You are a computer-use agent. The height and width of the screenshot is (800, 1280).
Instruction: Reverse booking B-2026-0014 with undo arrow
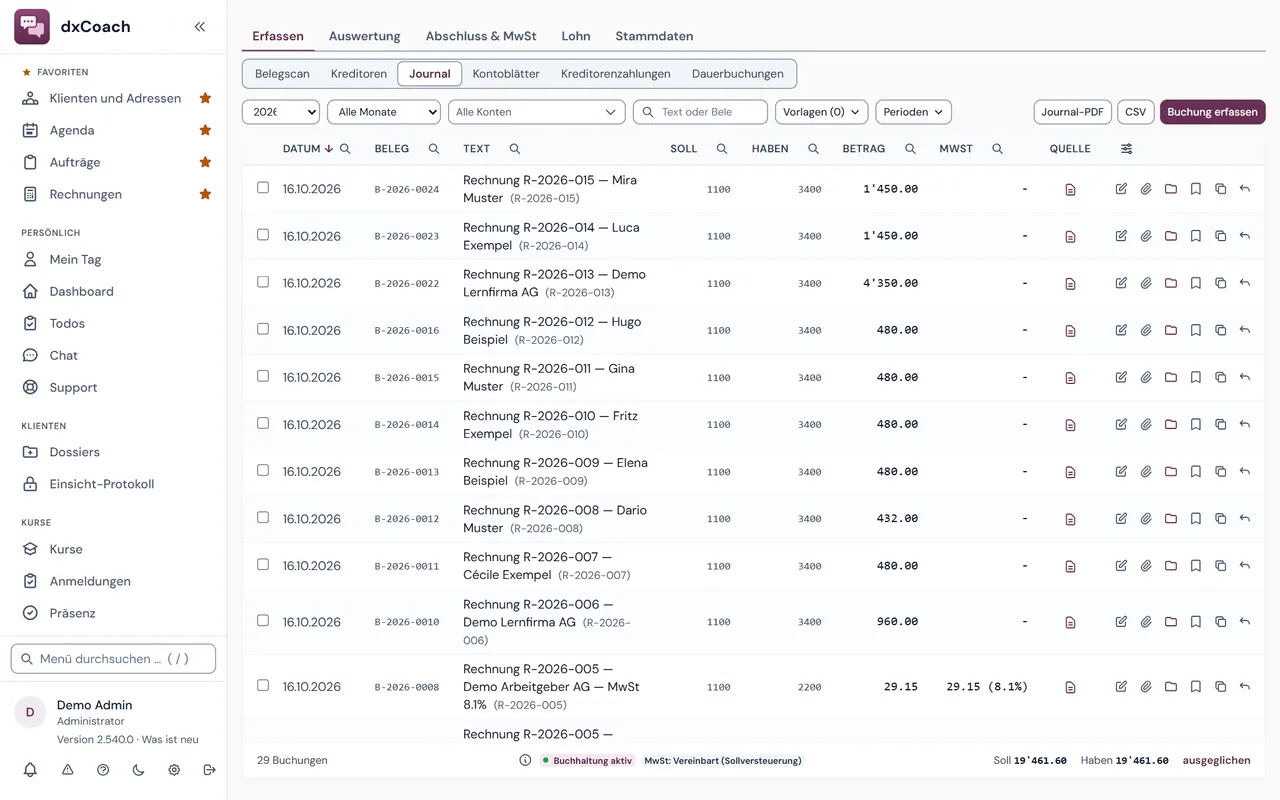click(x=1245, y=424)
